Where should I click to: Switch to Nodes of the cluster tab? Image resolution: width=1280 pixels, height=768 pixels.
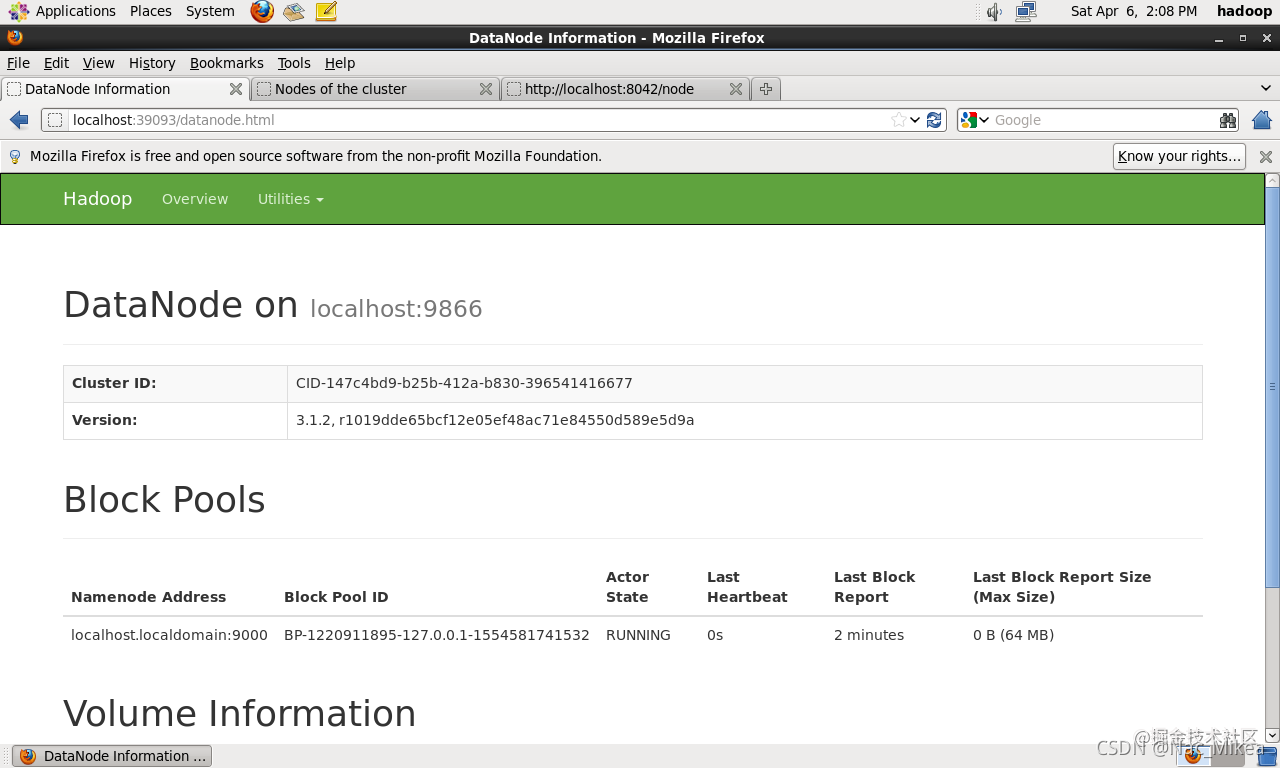(375, 89)
